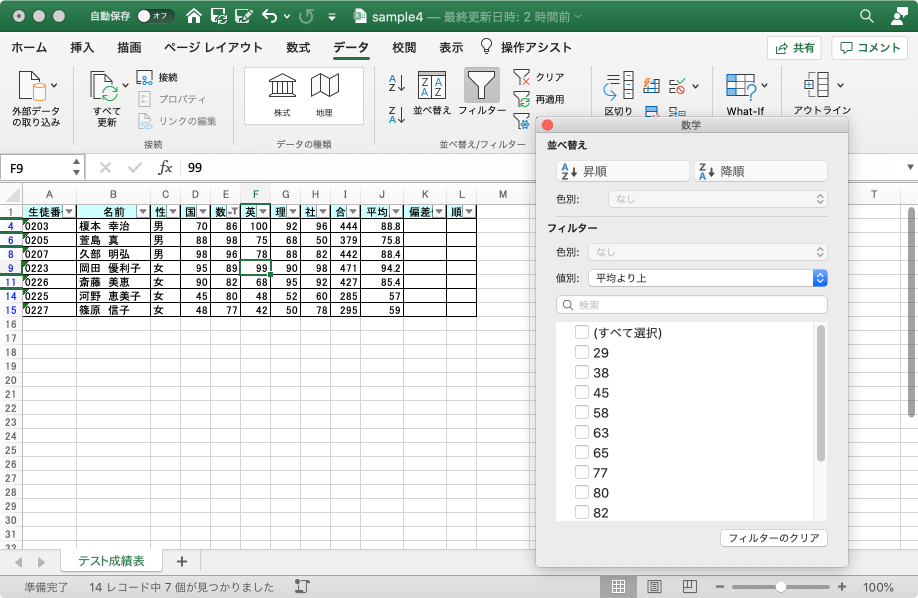Click the 検索 filter search field
The width and height of the screenshot is (918, 598).
[x=691, y=305]
